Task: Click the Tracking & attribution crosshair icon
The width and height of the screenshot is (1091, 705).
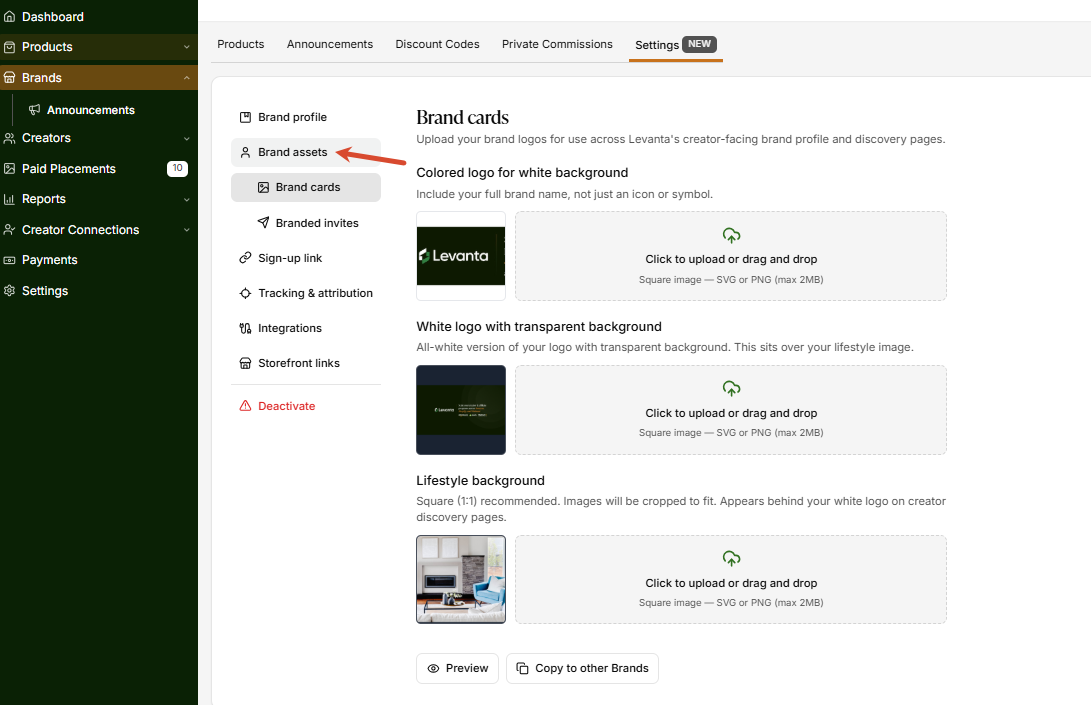Action: pyautogui.click(x=245, y=293)
